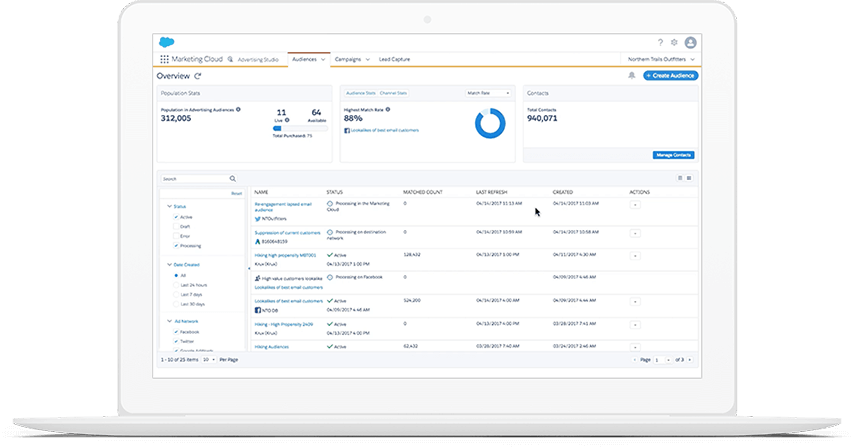The height and width of the screenshot is (447, 857).
Task: Click the search magnifier in audience search
Action: pos(233,179)
